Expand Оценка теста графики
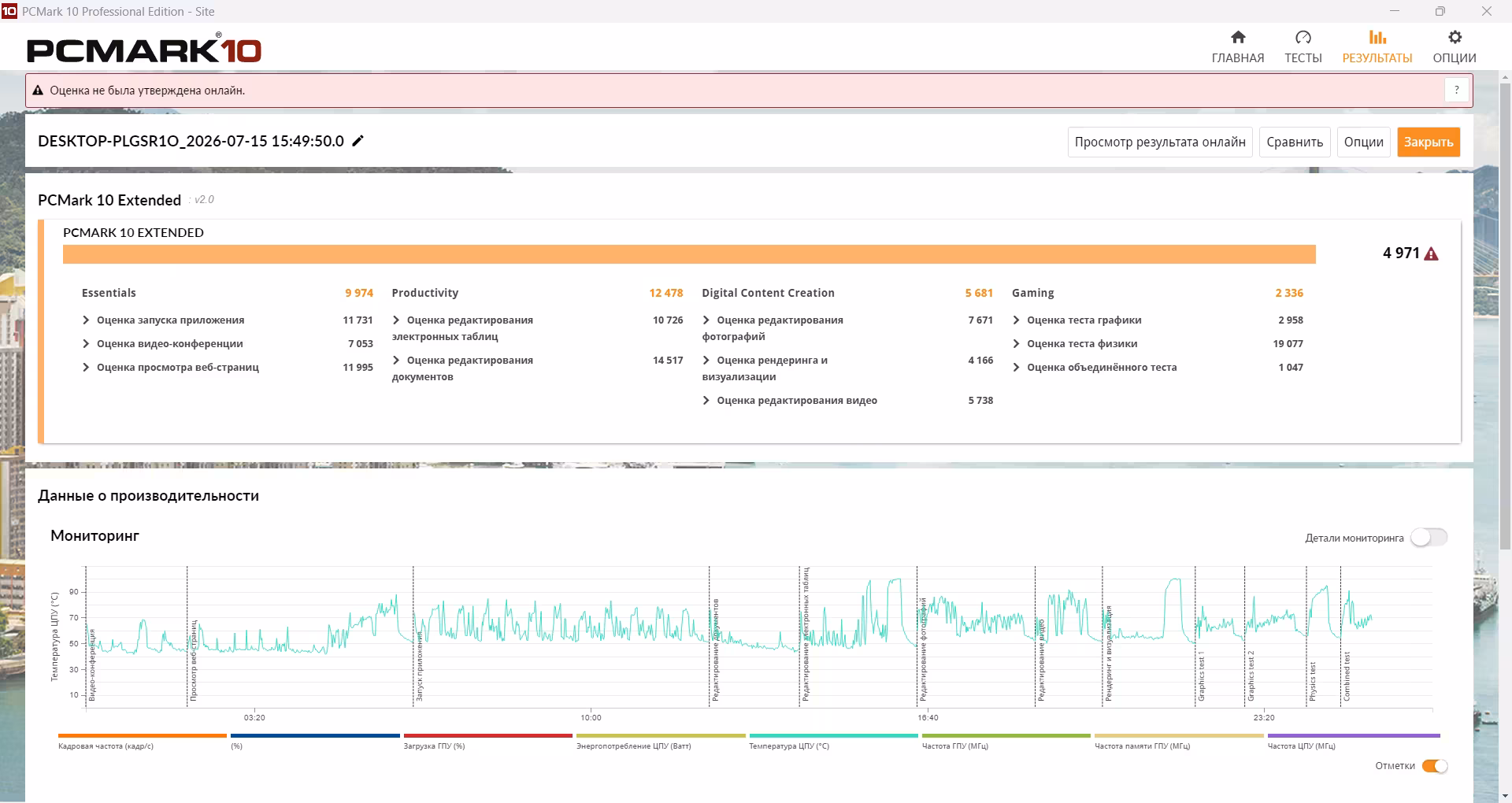The height and width of the screenshot is (803, 1512). point(1017,320)
